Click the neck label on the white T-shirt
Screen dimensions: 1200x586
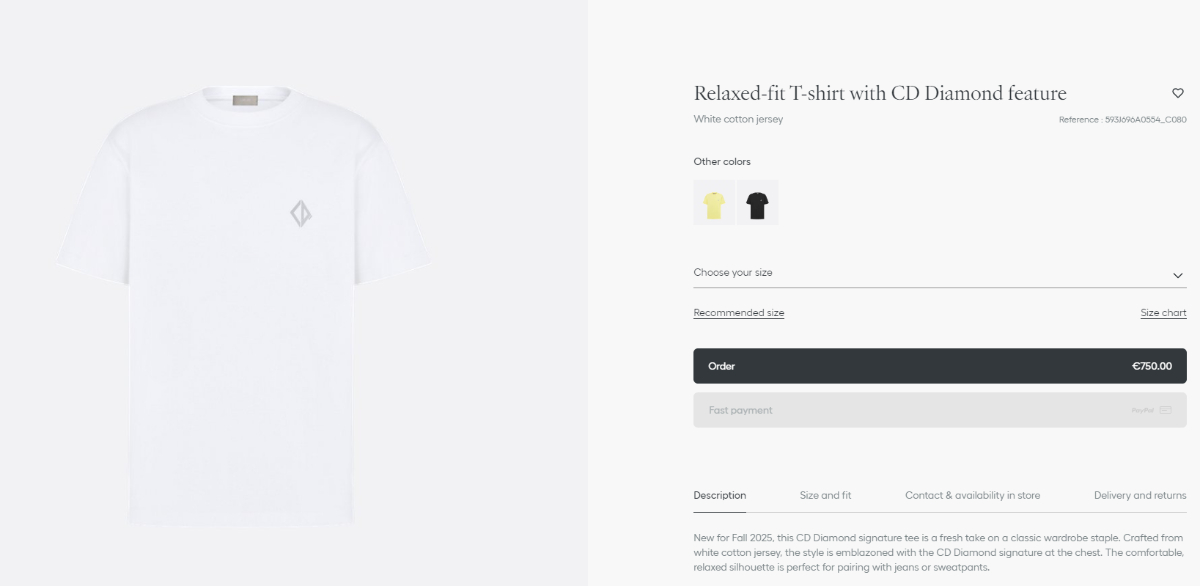point(244,100)
